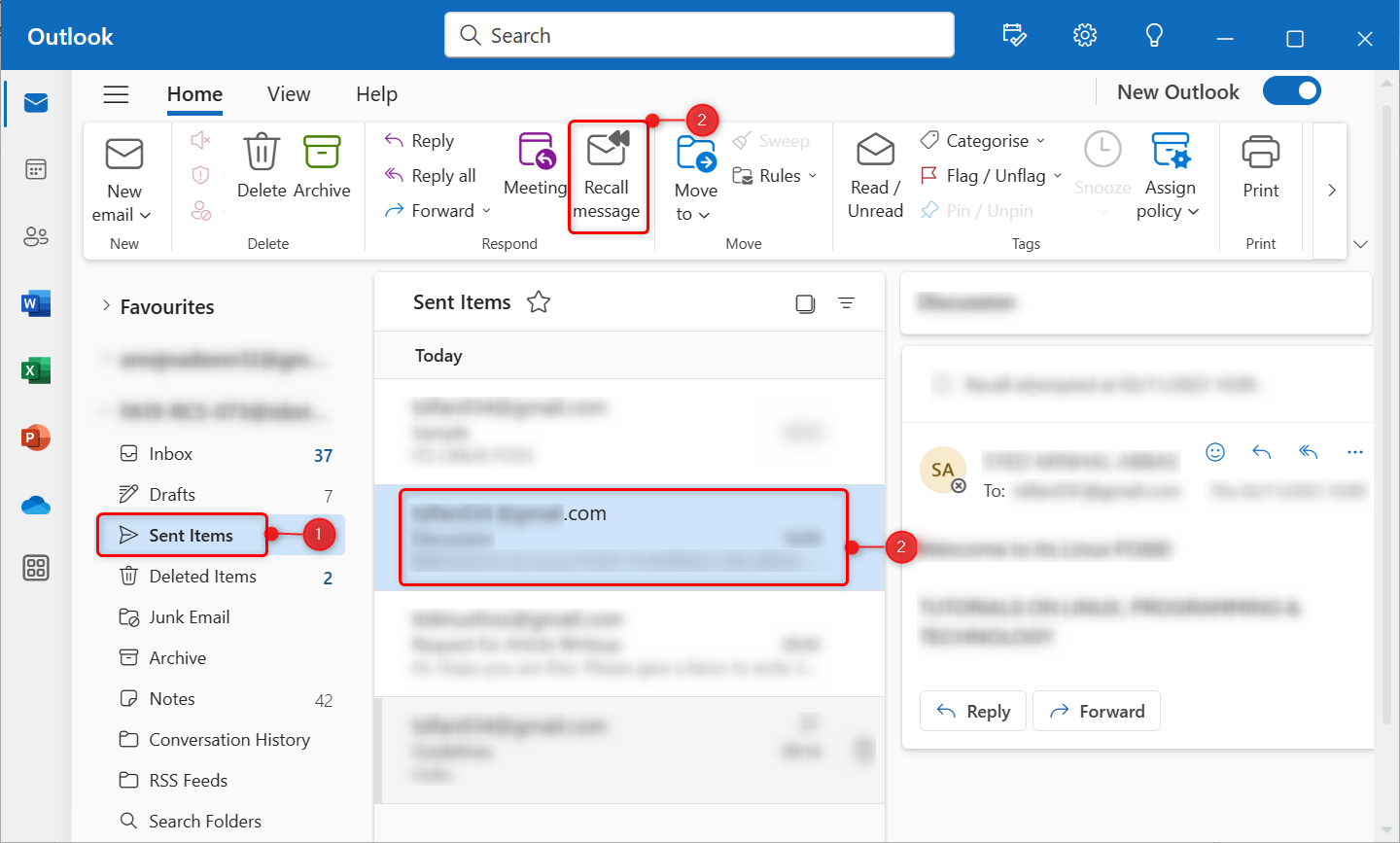Launch Excel from the sidebar
The width and height of the screenshot is (1400, 843).
tap(36, 370)
